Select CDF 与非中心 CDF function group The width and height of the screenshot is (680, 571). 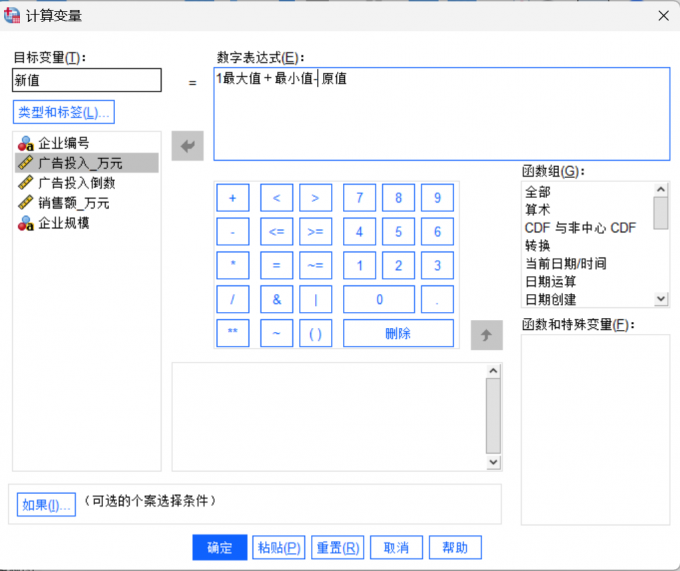(588, 228)
